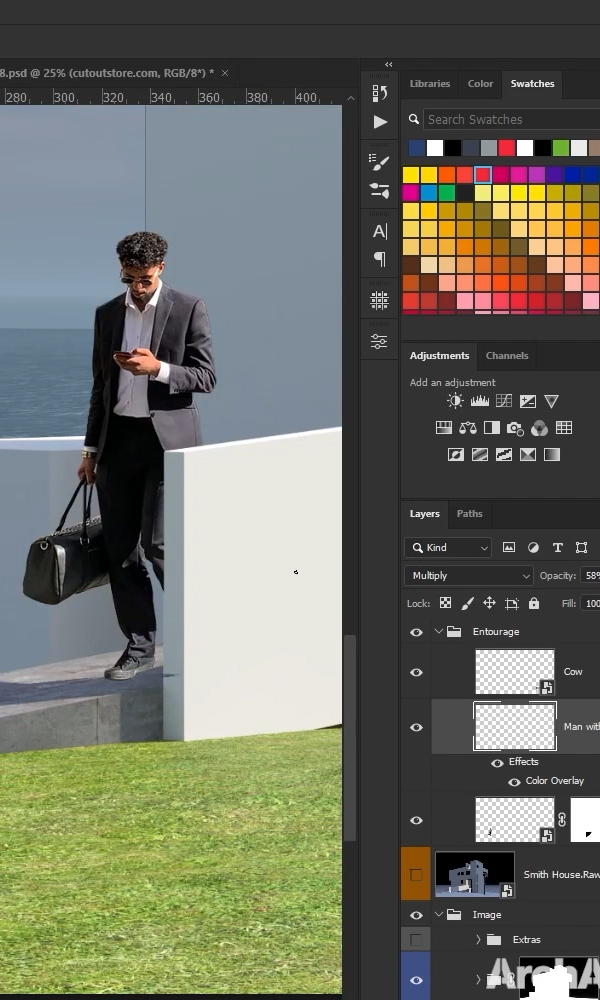Open the Brushes panel icon
Image resolution: width=600 pixels, height=1000 pixels.
379,162
